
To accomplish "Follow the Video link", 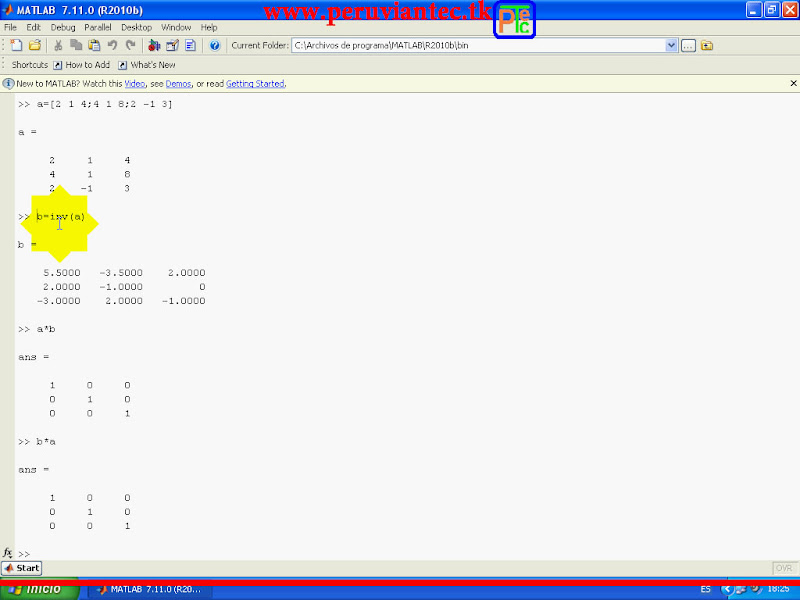I will 135,84.
